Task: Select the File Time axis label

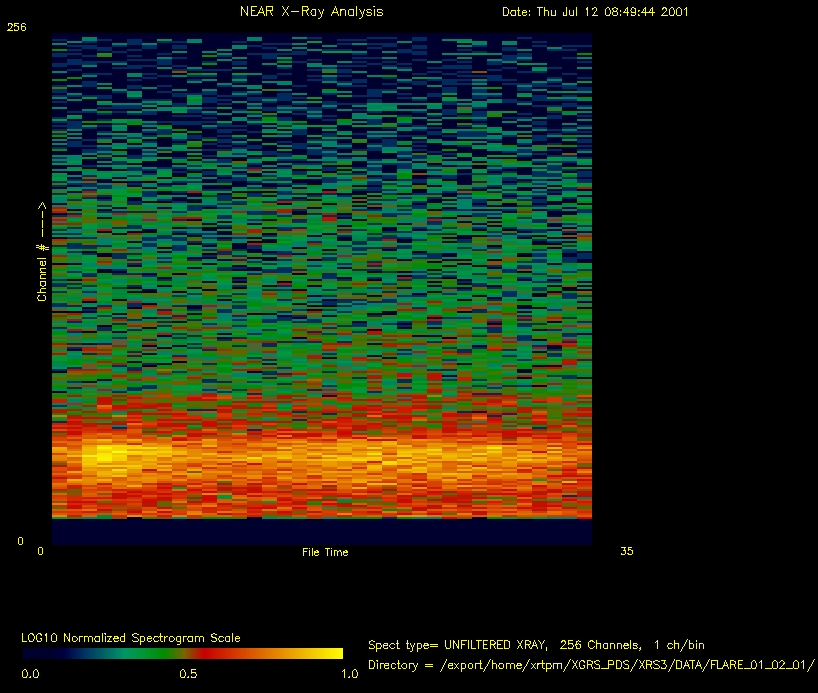Action: [x=325, y=552]
